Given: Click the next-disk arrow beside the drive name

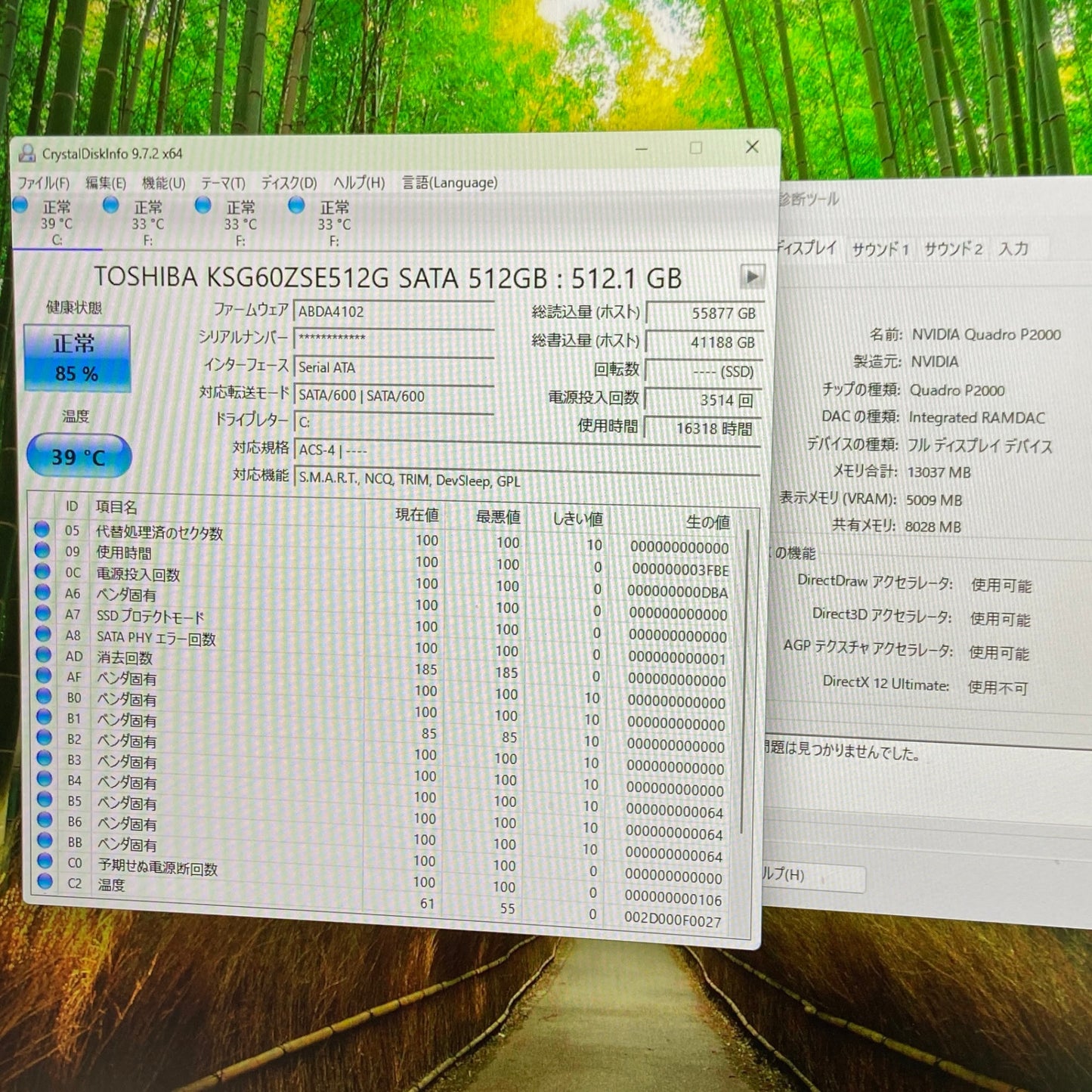Looking at the screenshot, I should point(752,277).
